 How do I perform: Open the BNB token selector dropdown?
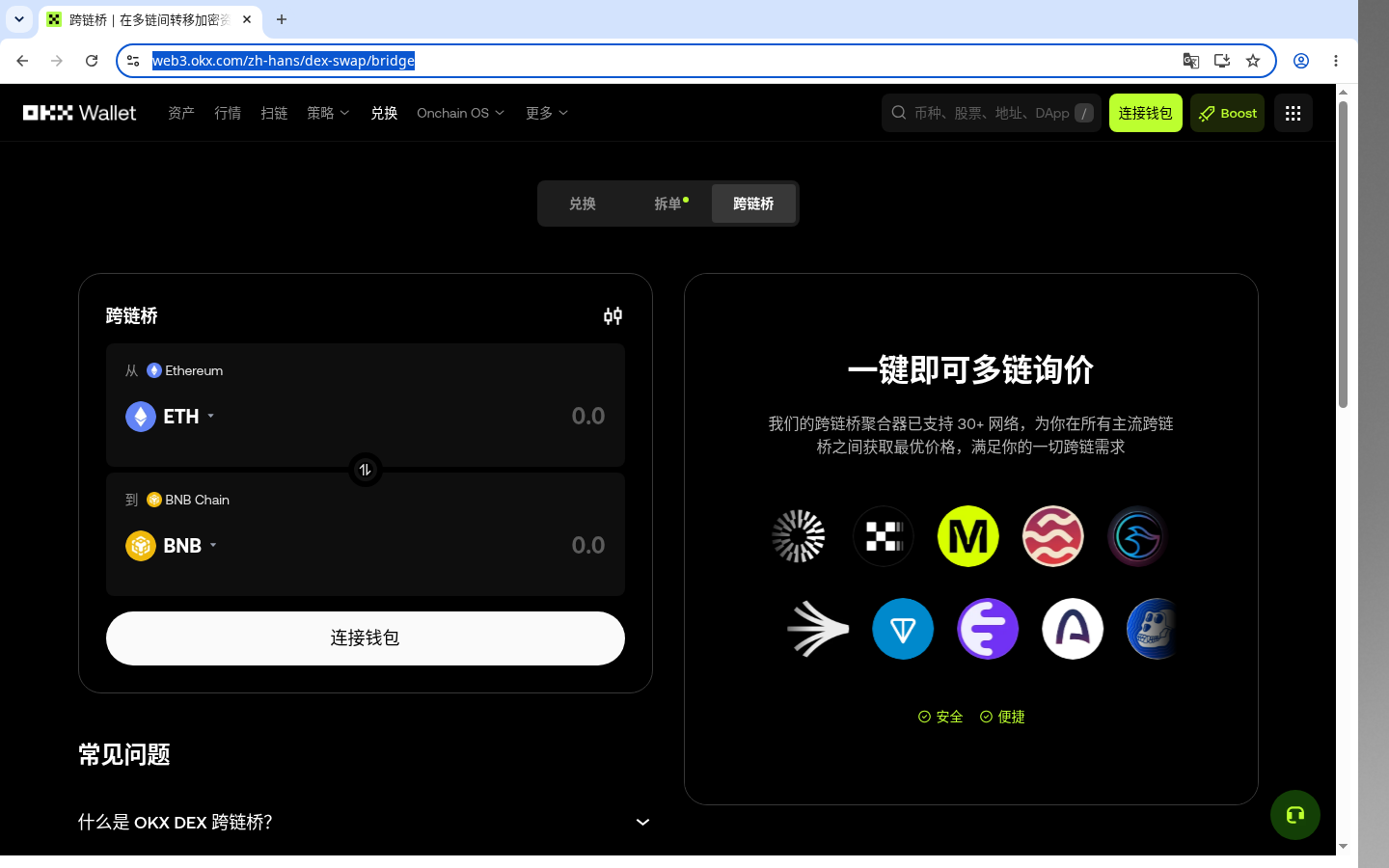[x=172, y=546]
